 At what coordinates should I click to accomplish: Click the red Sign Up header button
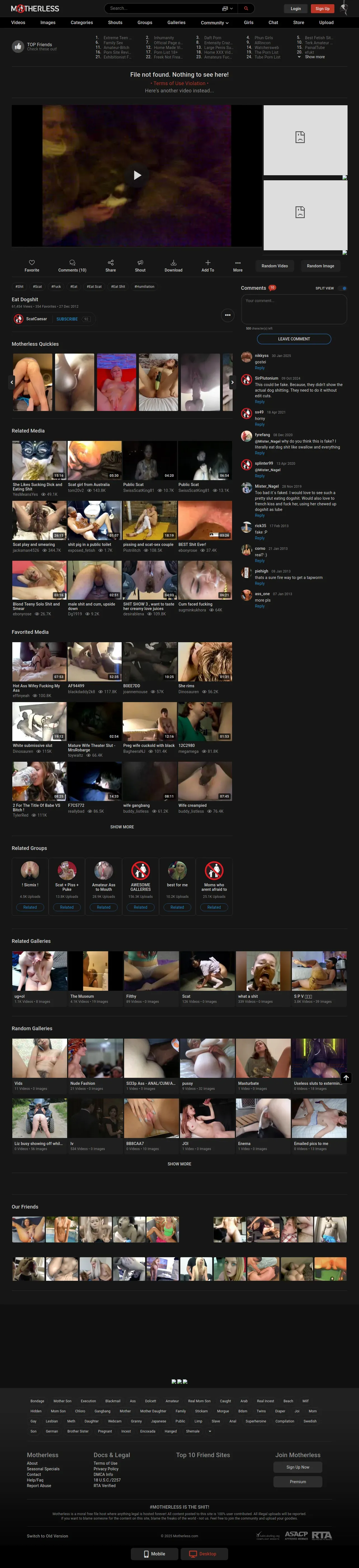(x=323, y=8)
